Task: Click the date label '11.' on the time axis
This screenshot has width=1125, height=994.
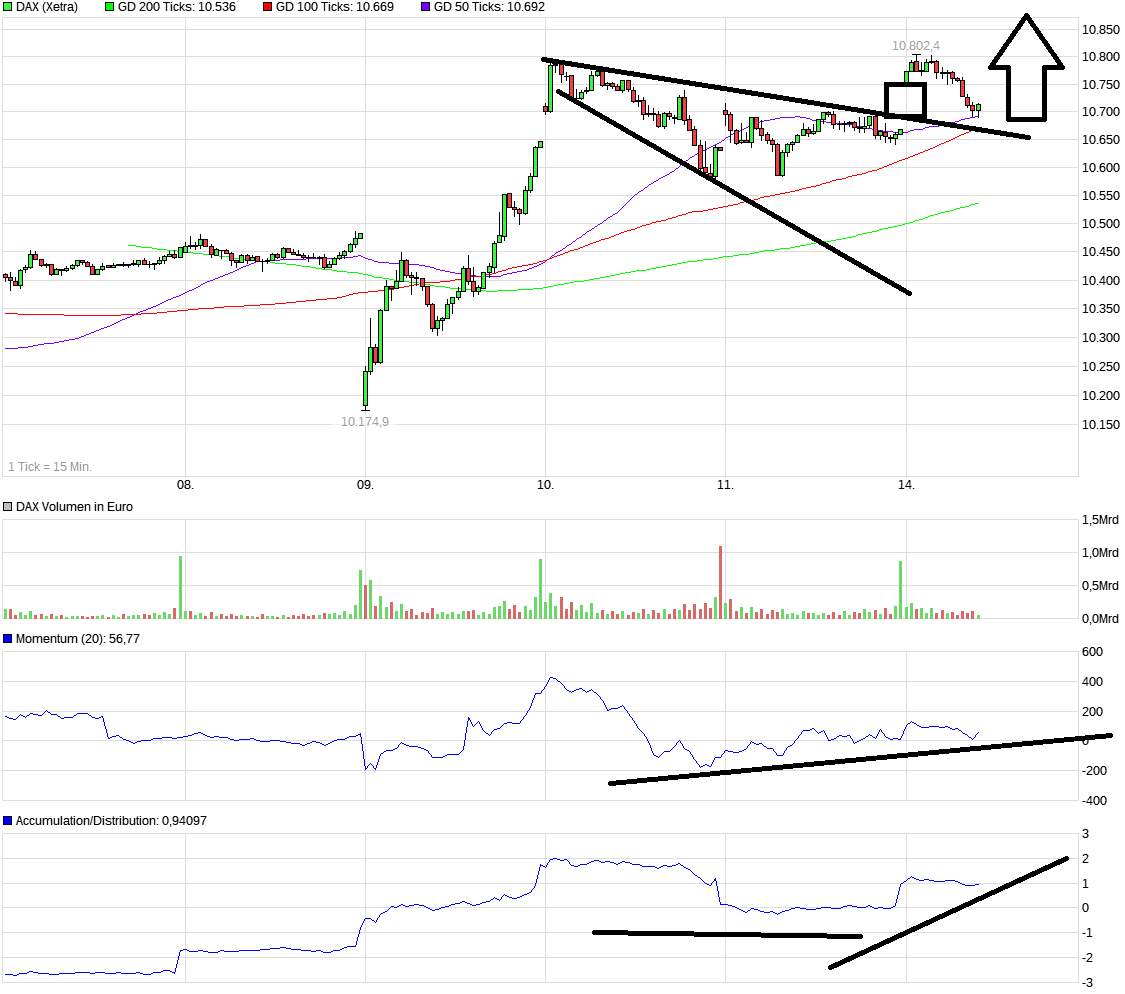Action: pyautogui.click(x=725, y=485)
